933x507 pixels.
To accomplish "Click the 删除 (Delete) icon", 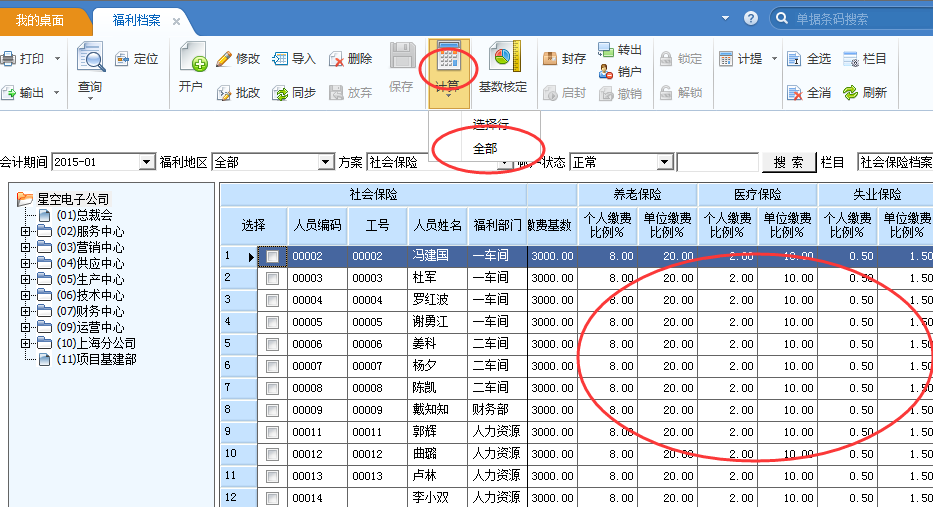I will [x=337, y=59].
